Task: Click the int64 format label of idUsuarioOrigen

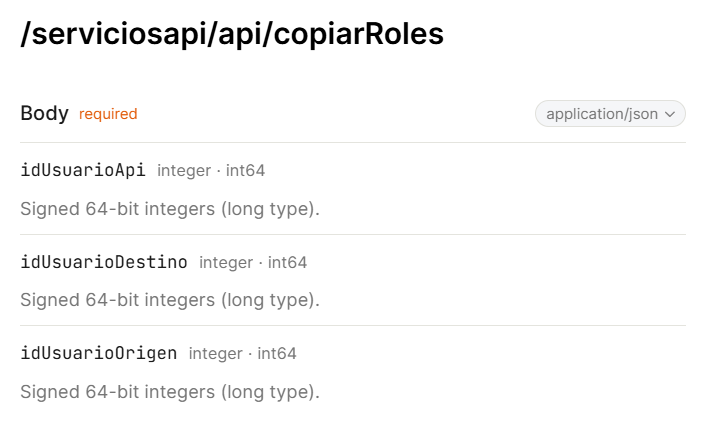Action: (x=277, y=354)
